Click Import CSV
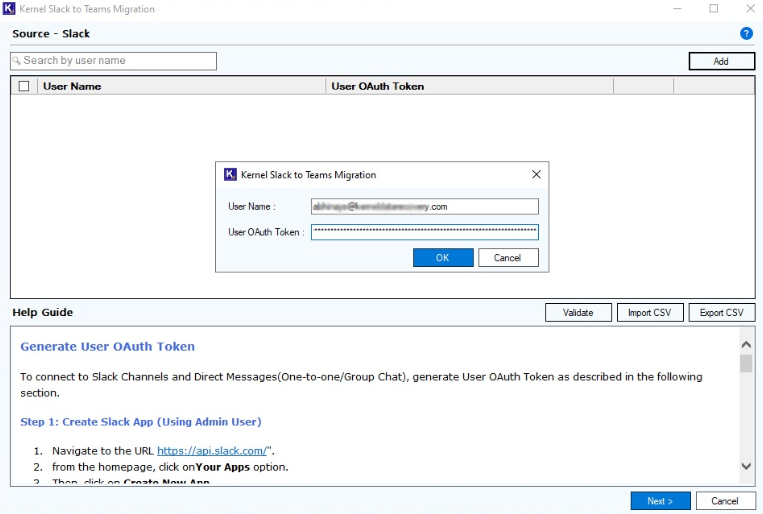 pos(650,312)
